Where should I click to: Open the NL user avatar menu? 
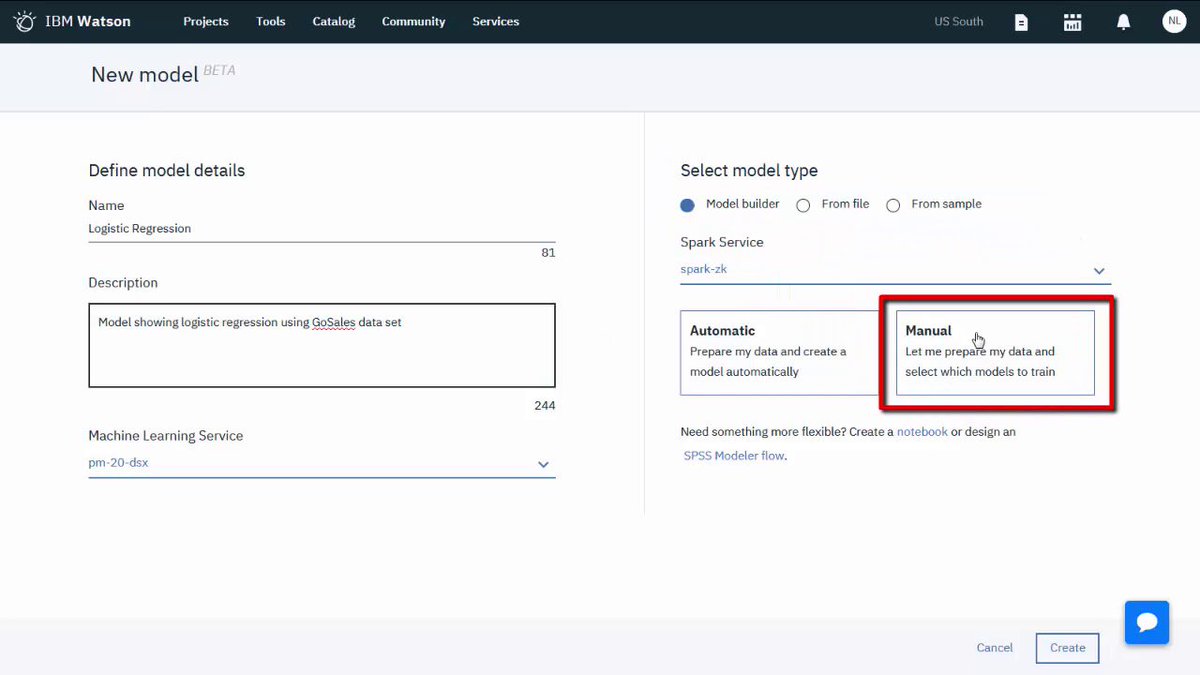point(1174,21)
